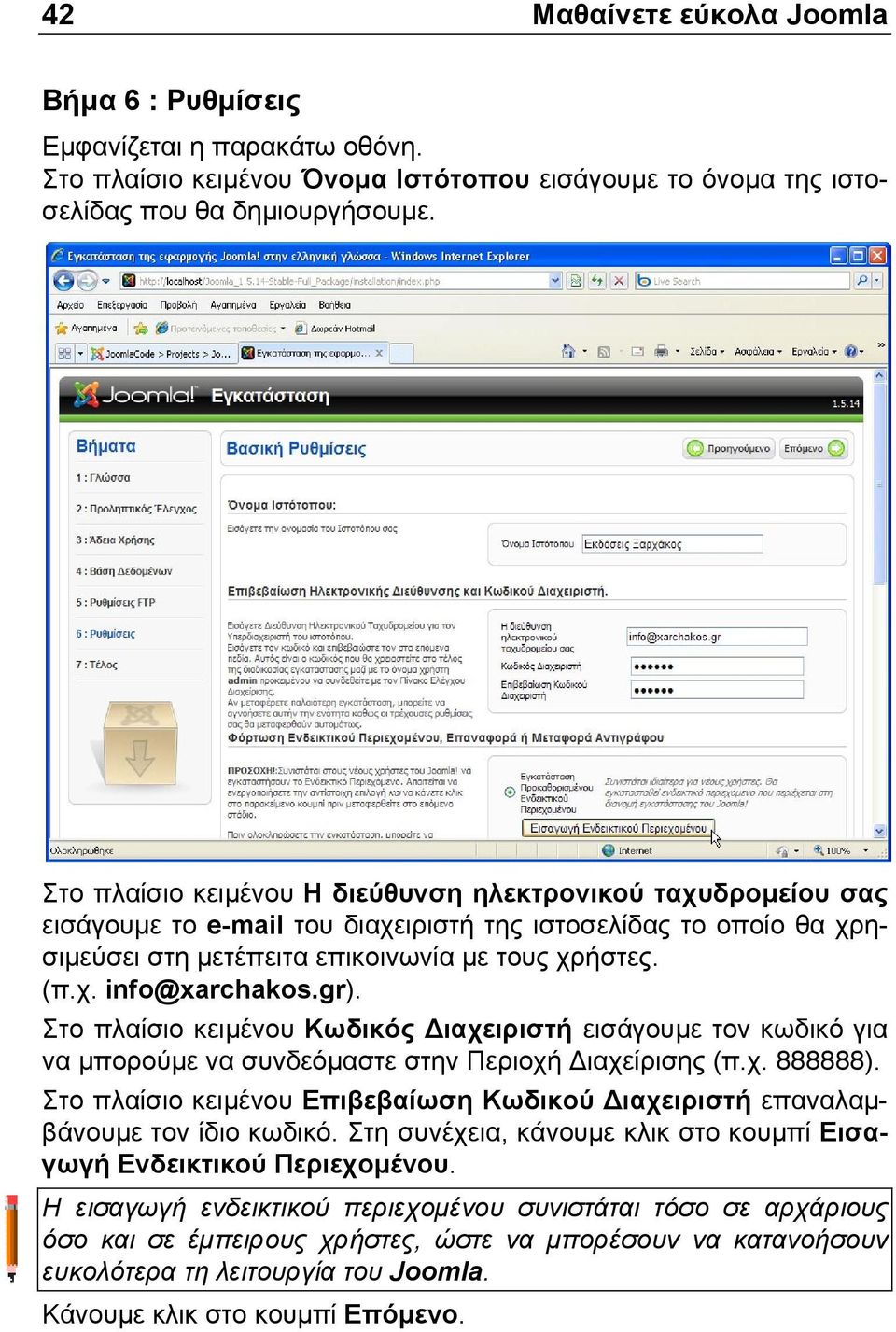Image resolution: width=896 pixels, height=1332 pixels.
Task: Click the page scrollbar down arrow
Action: (x=879, y=830)
